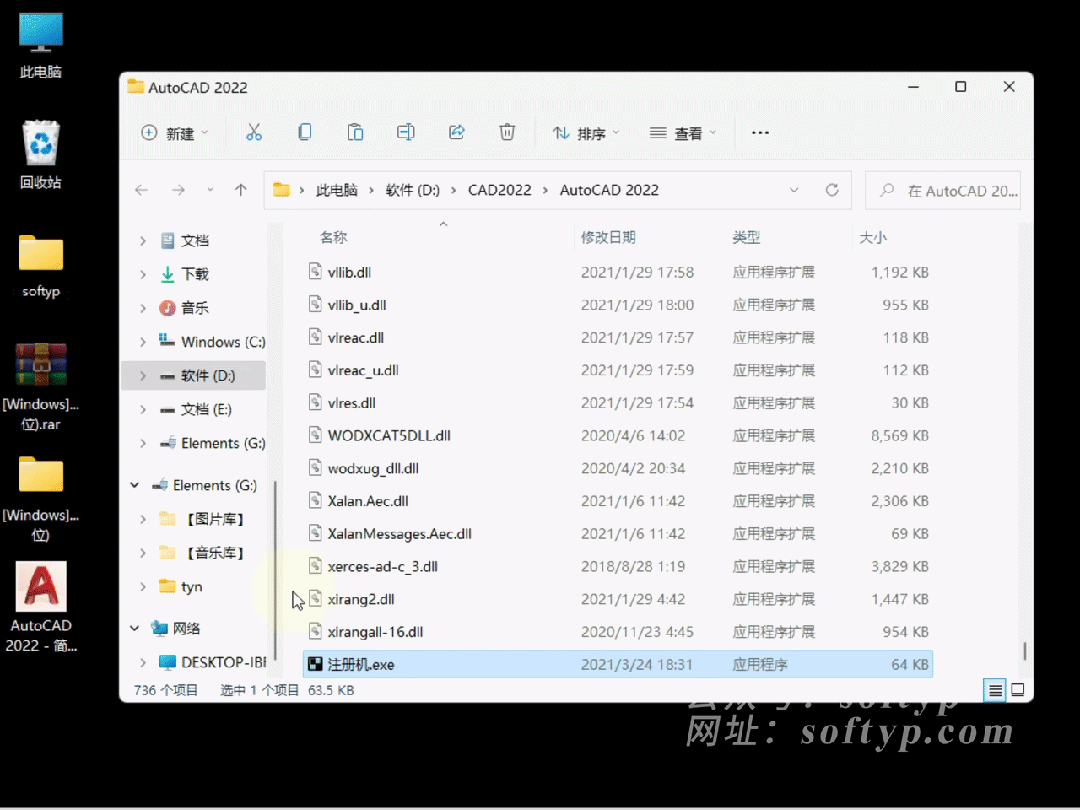Select softyp folder on desktop
The image size is (1080, 810).
41,267
